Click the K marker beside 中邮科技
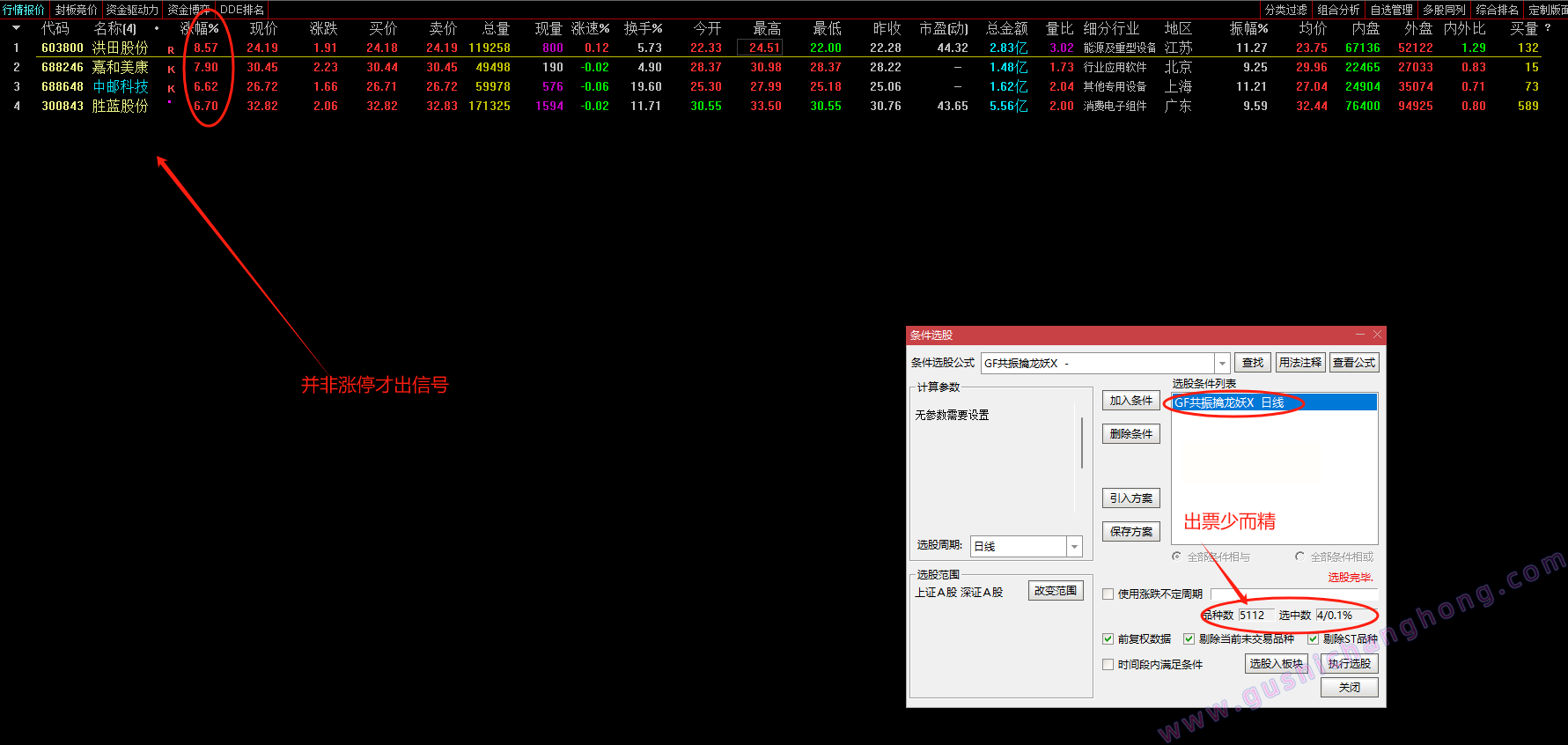The width and height of the screenshot is (1568, 745). point(171,88)
